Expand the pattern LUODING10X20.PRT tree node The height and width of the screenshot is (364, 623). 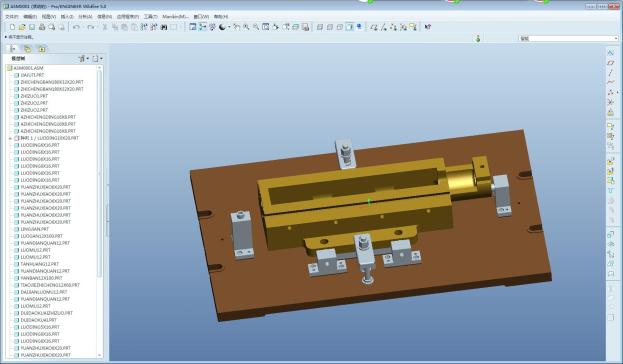10,138
